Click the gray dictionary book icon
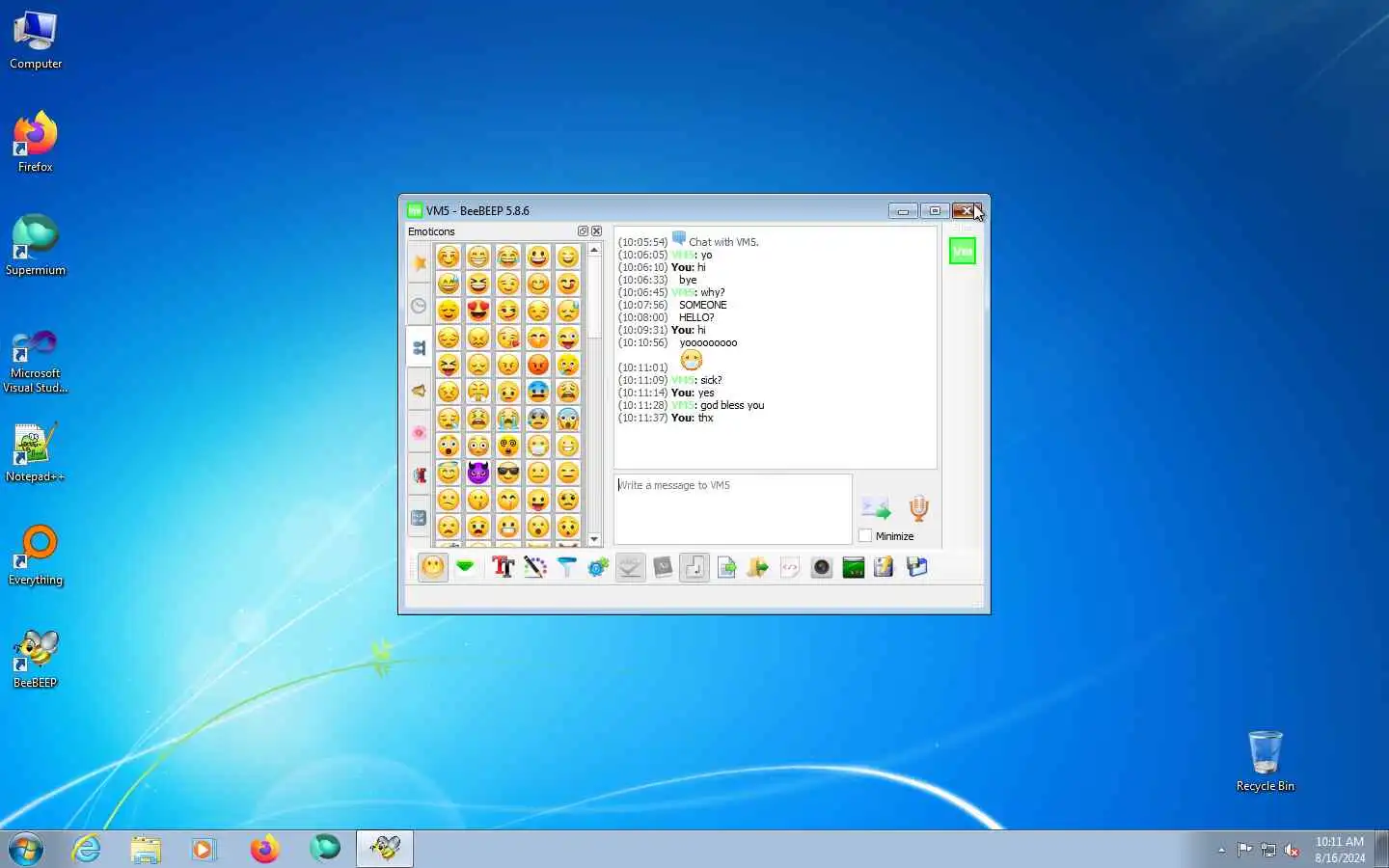 tap(663, 567)
